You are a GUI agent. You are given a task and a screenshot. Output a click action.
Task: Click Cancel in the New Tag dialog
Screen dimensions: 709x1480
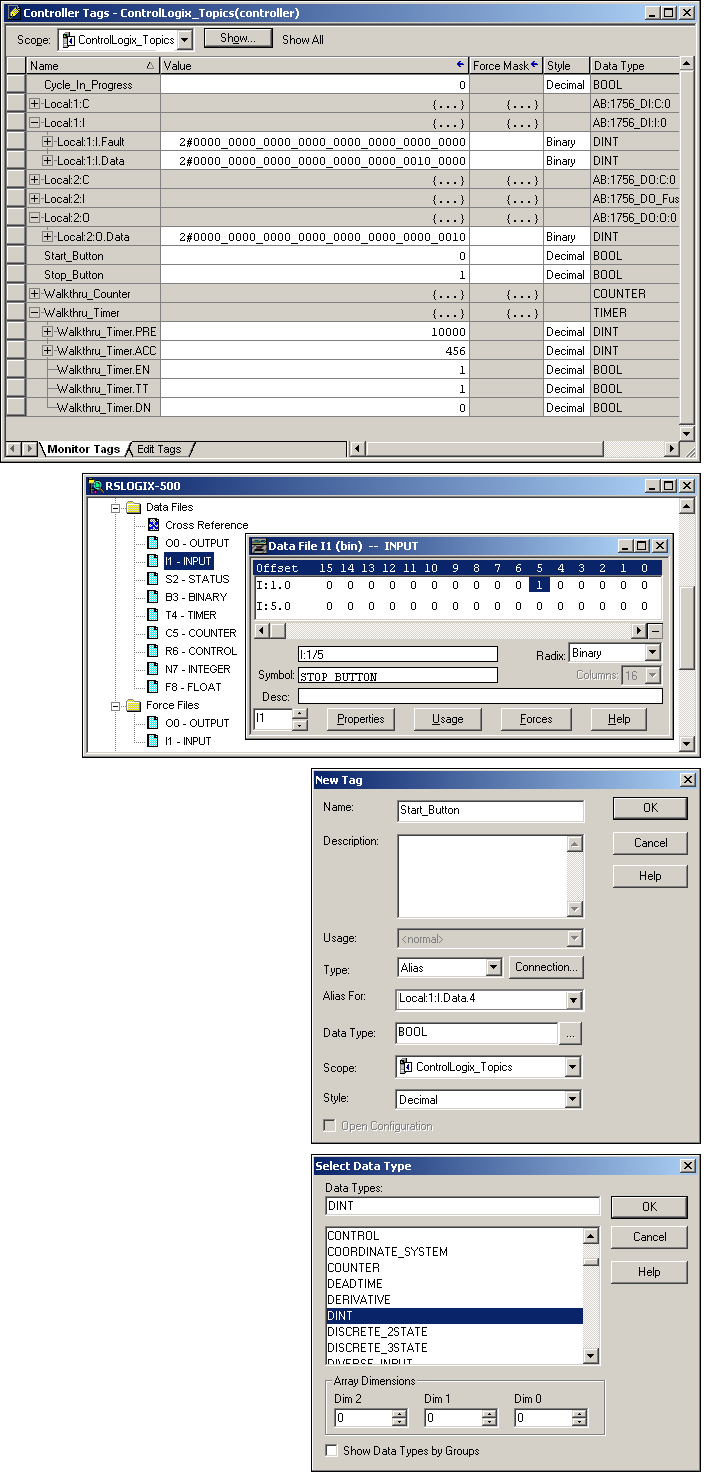coord(650,842)
